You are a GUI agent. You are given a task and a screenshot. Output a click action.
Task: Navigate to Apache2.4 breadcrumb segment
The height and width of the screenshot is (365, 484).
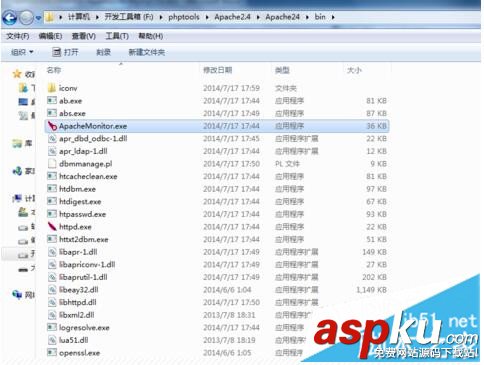232,17
